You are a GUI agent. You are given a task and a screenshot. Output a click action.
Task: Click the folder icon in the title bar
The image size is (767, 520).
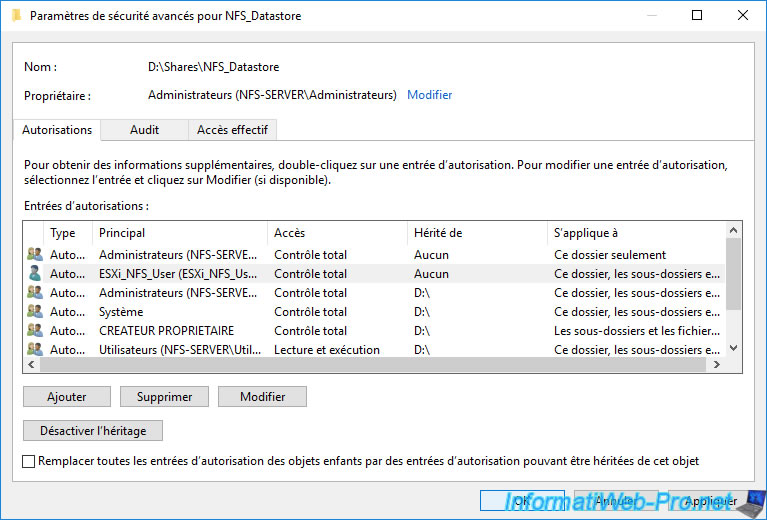[15, 16]
